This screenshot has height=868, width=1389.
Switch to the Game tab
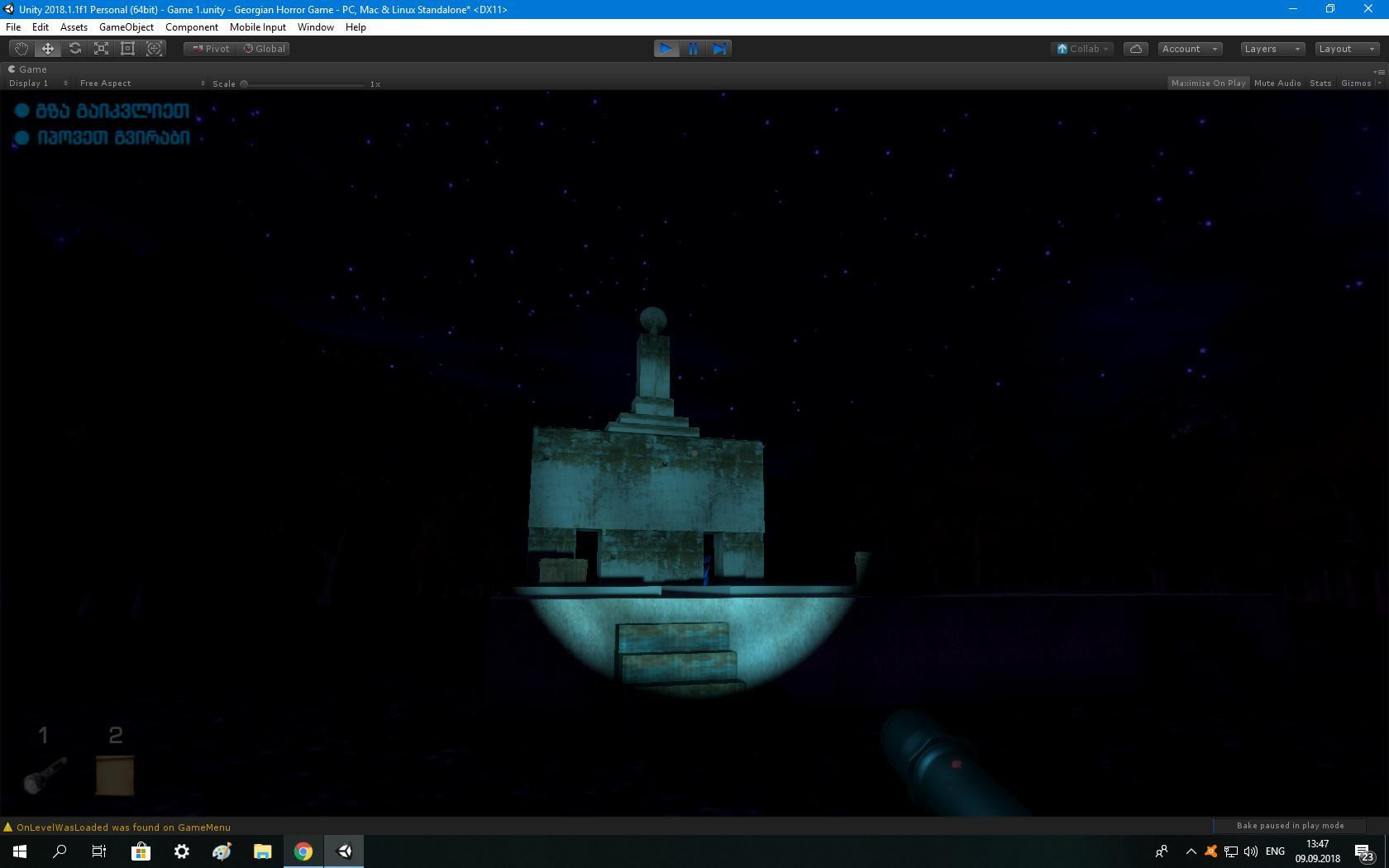coord(27,69)
